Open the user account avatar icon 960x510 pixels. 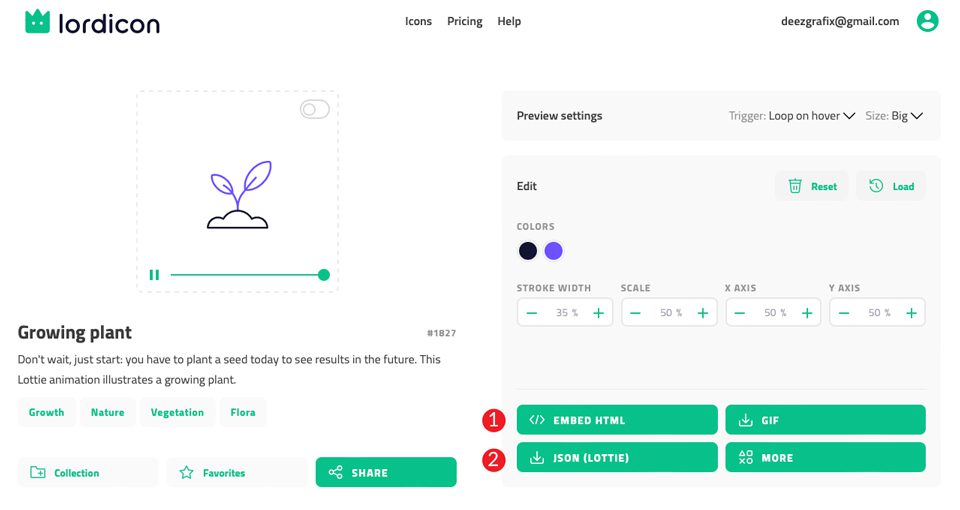click(x=928, y=21)
